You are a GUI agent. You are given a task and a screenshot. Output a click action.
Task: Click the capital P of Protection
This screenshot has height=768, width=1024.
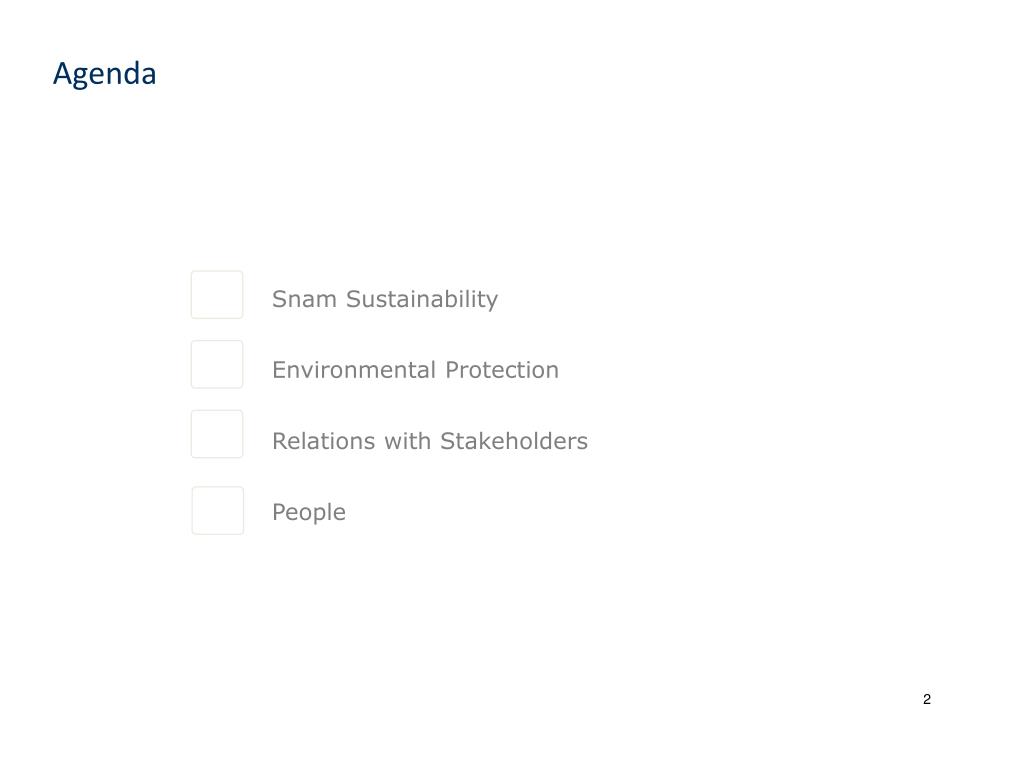(x=452, y=370)
